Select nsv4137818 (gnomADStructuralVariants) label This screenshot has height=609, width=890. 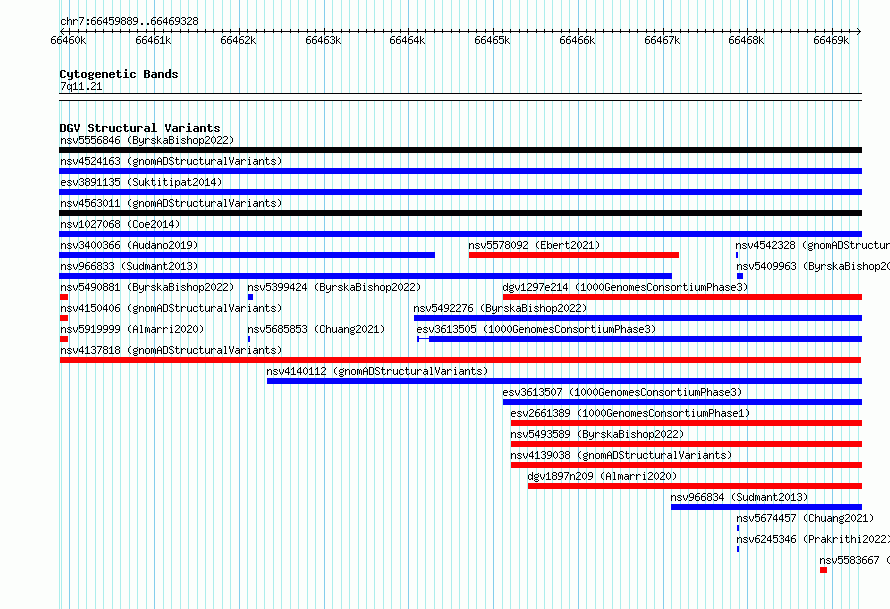click(x=171, y=350)
